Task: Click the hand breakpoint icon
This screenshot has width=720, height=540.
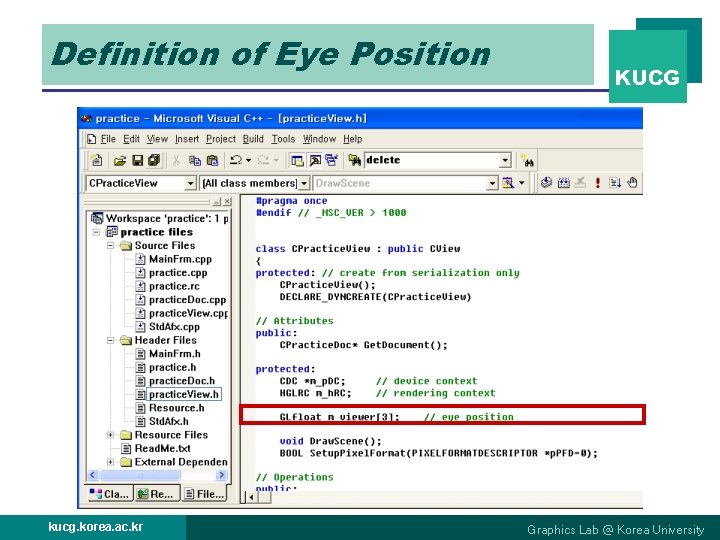Action: click(x=633, y=183)
